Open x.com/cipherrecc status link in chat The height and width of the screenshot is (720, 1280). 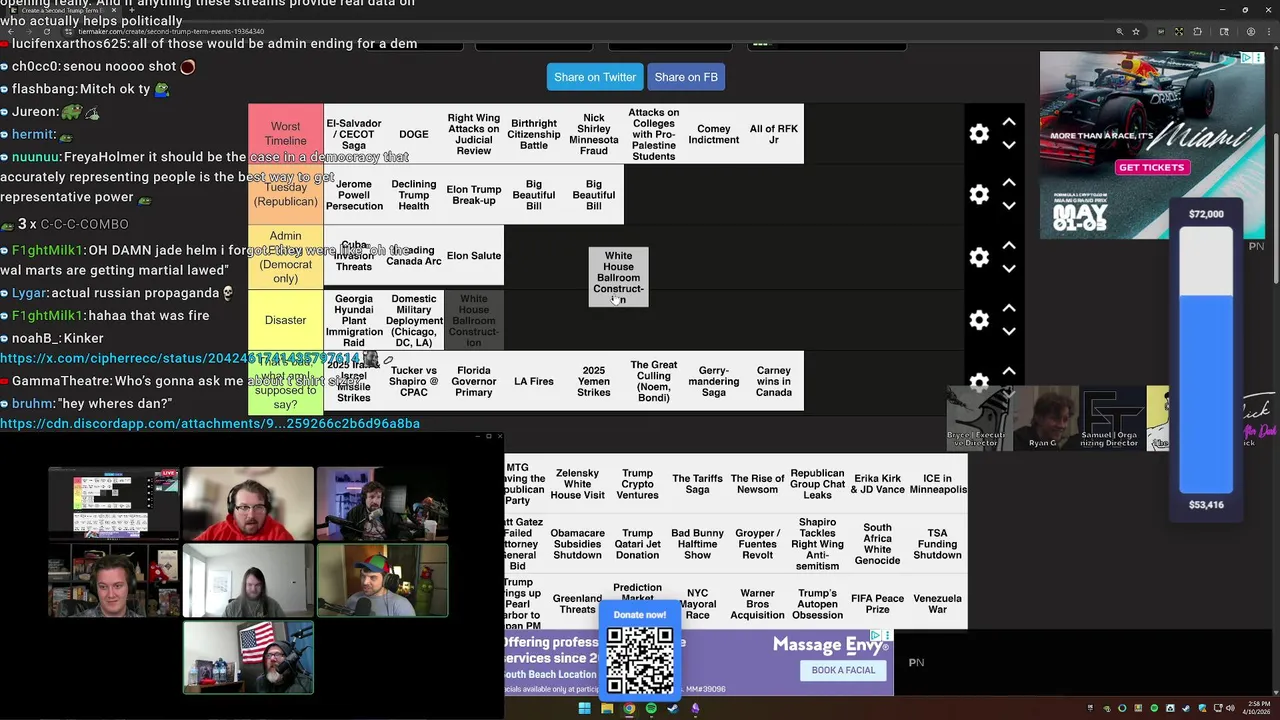point(180,358)
